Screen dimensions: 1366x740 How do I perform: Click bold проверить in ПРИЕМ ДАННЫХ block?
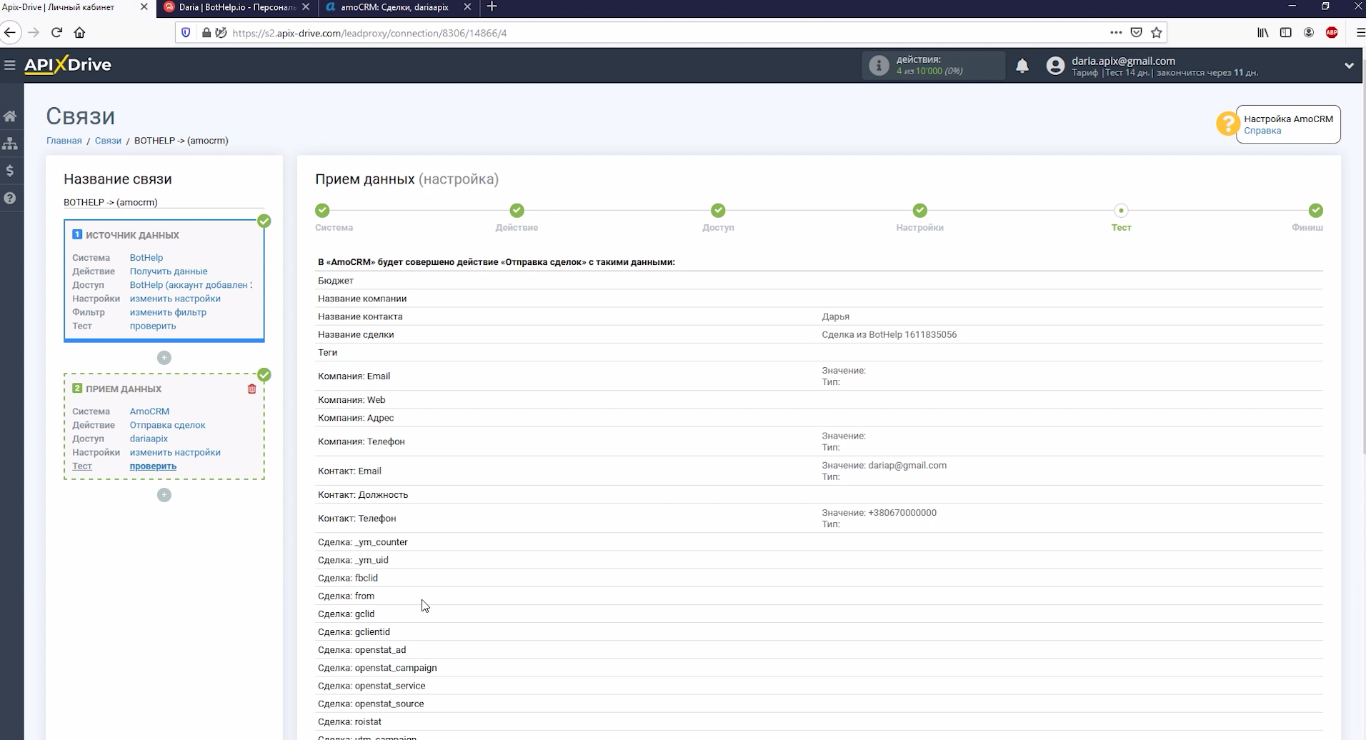[x=153, y=466]
